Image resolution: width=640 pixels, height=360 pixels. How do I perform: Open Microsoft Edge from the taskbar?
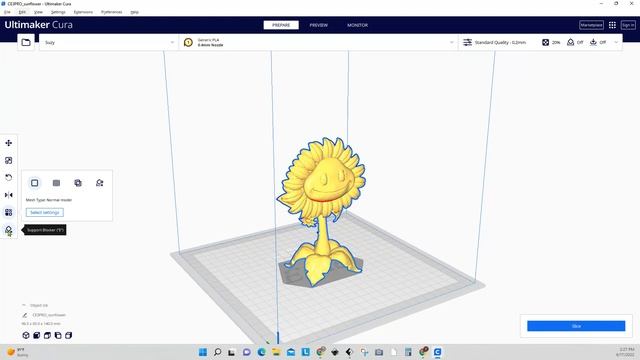[262, 352]
